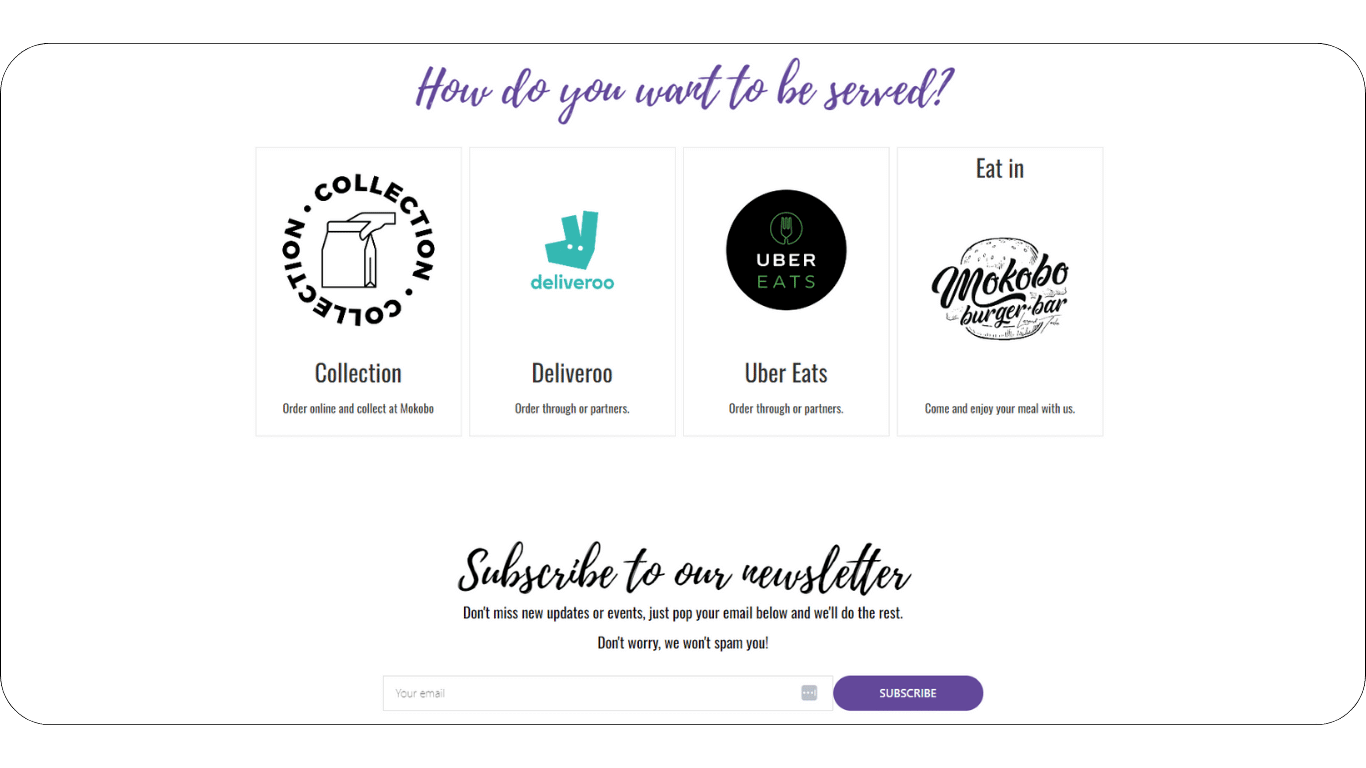Image resolution: width=1366 pixels, height=768 pixels.
Task: Select the Eat in heading
Action: pyautogui.click(x=1000, y=168)
